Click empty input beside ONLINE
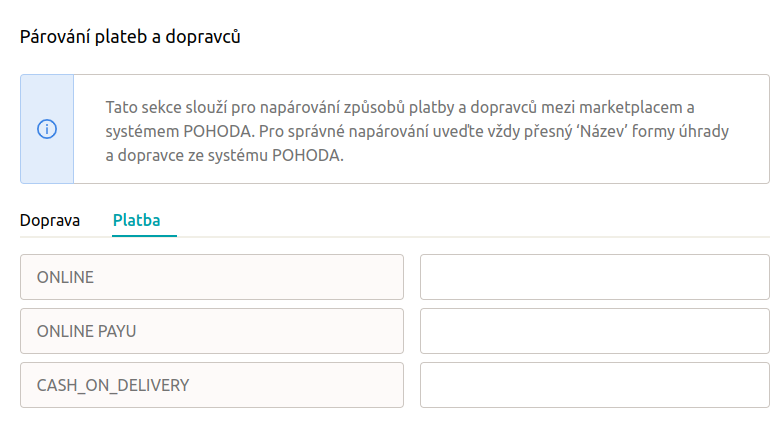Screen dimensions: 784x430 point(594,277)
